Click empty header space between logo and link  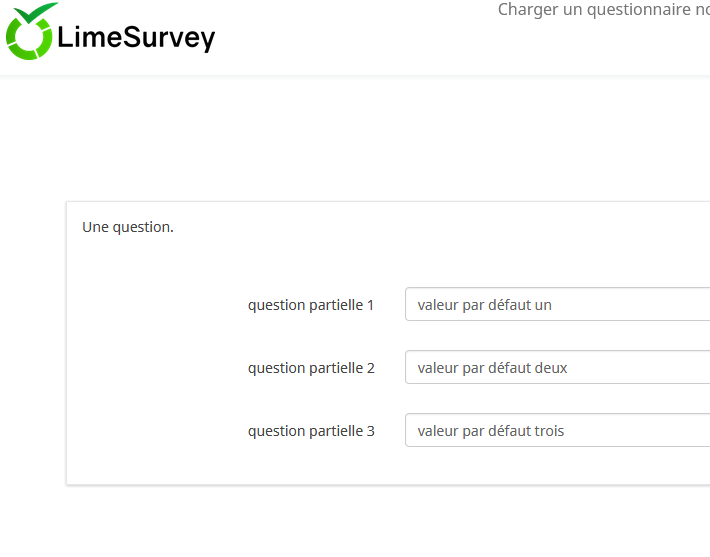(x=350, y=40)
